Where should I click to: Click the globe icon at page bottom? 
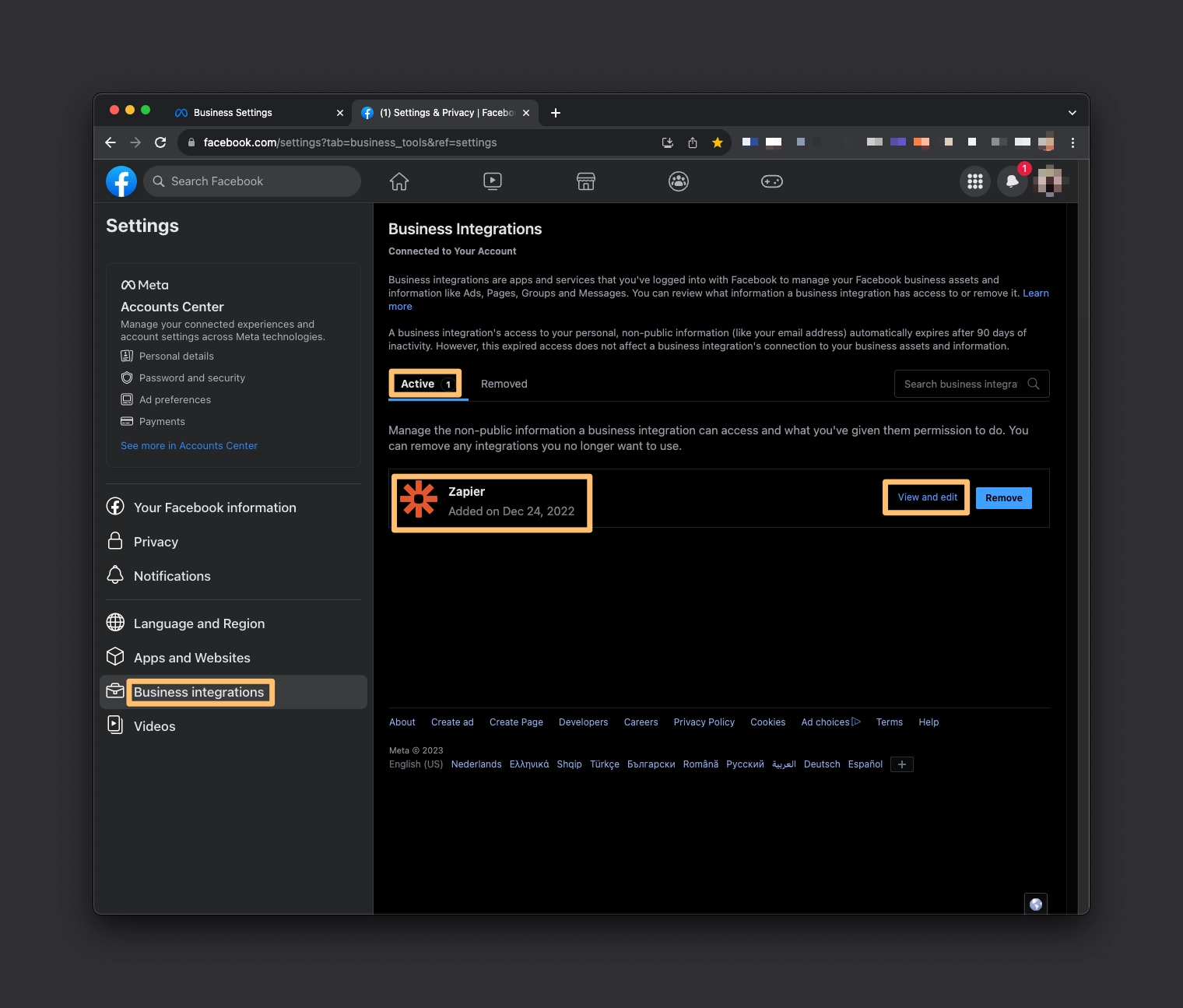coord(1036,904)
